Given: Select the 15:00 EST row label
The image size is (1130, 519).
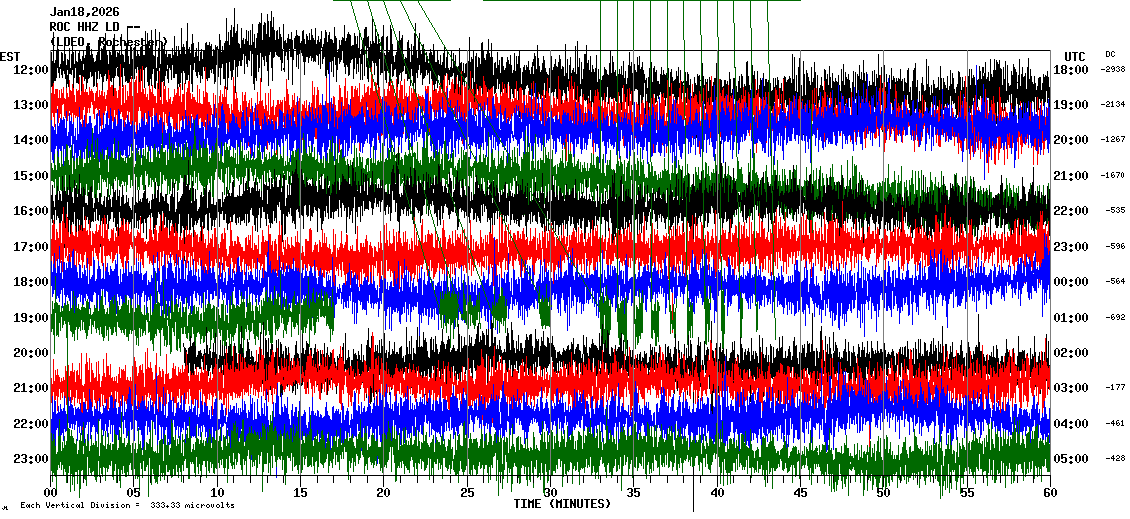Looking at the screenshot, I should tap(30, 176).
